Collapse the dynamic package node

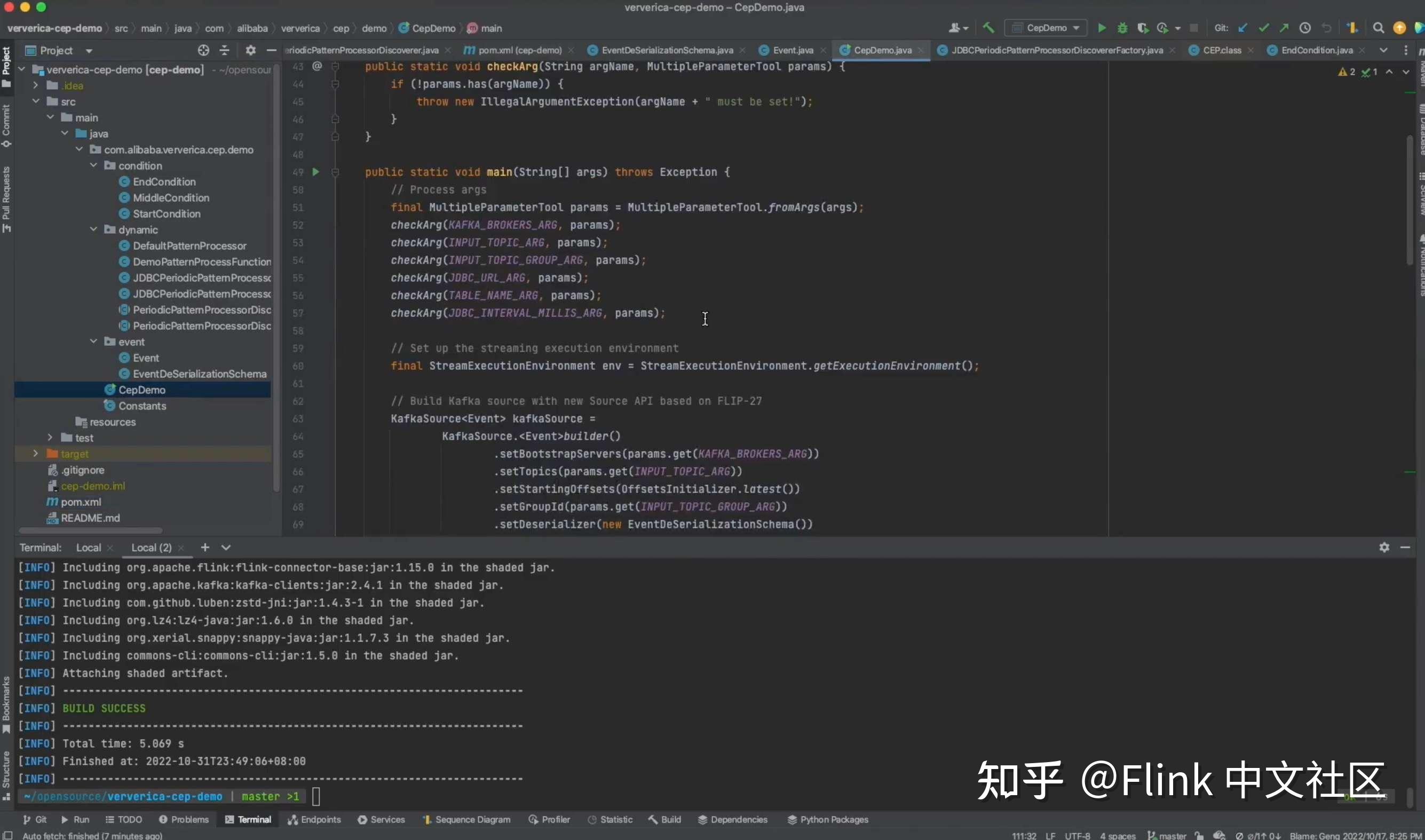[x=93, y=229]
